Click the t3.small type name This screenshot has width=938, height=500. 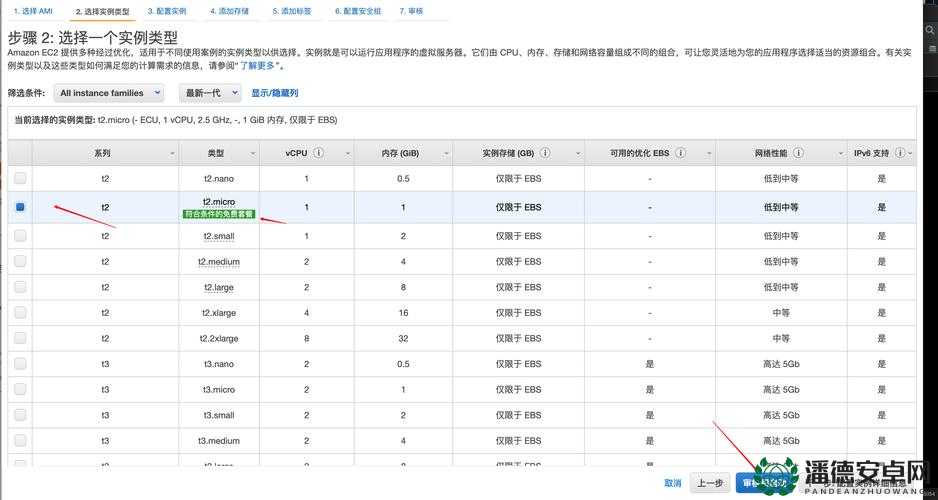coord(219,414)
